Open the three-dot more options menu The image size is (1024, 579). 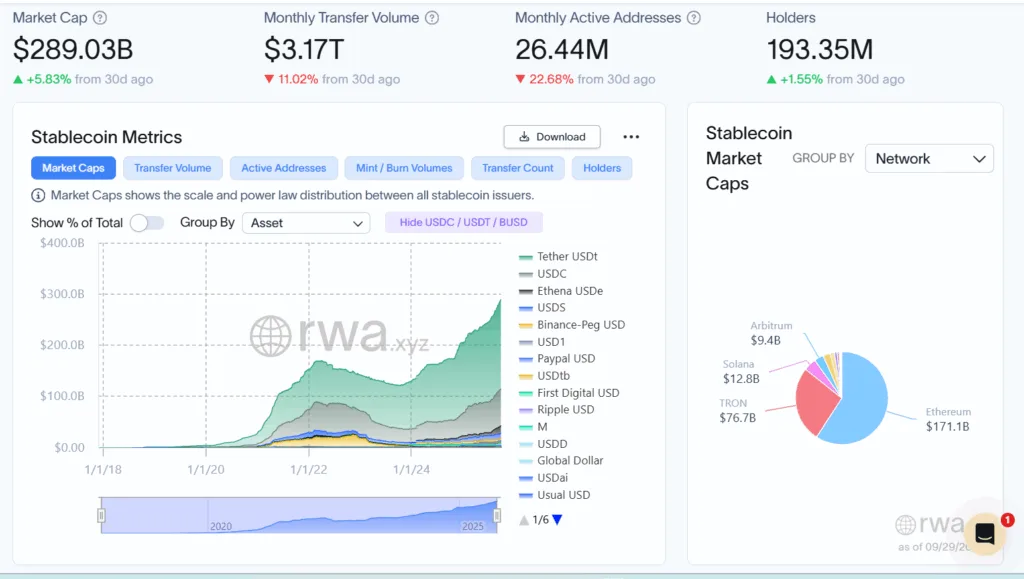click(x=631, y=137)
